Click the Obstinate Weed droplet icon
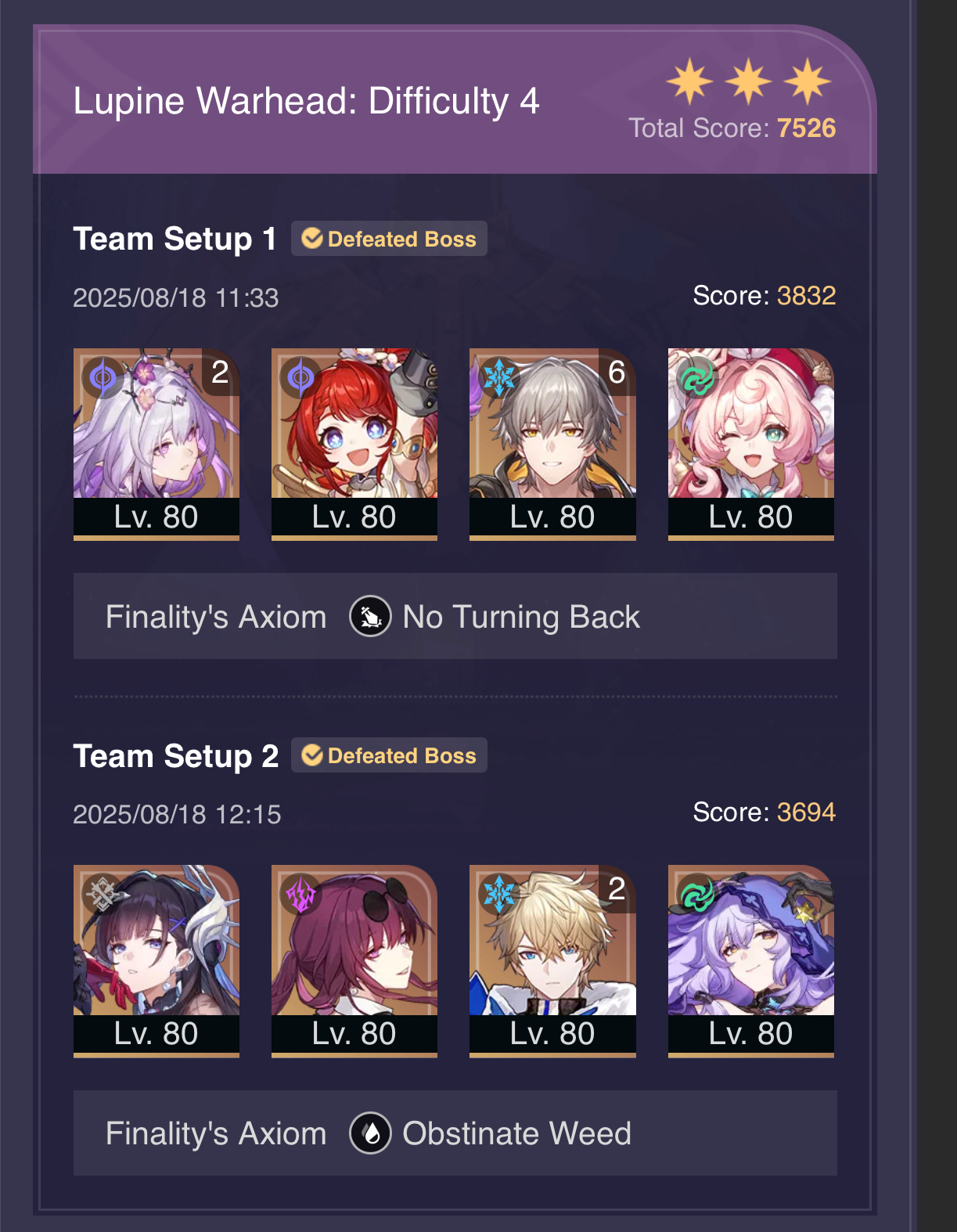This screenshot has width=957, height=1232. 370,1133
